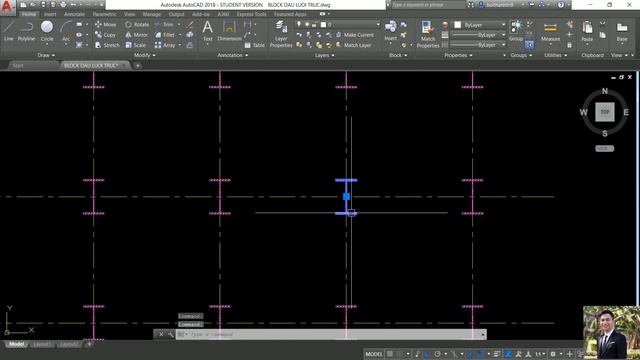Expand the Utilities panel

(x=556, y=55)
